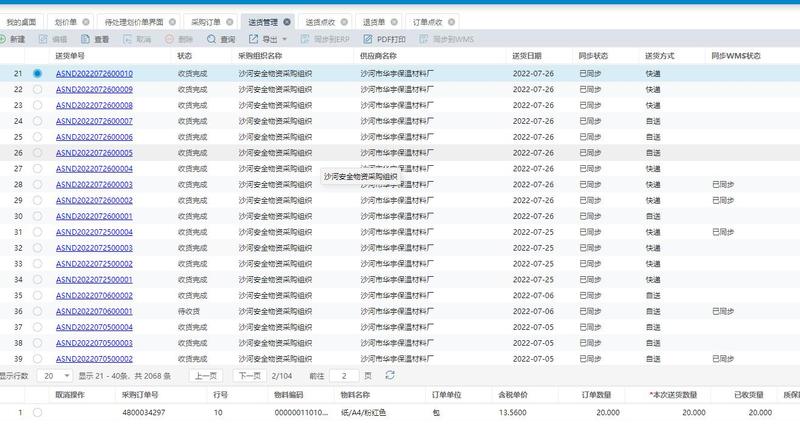Select radio button for row 31
This screenshot has height=428, width=800.
37,232
